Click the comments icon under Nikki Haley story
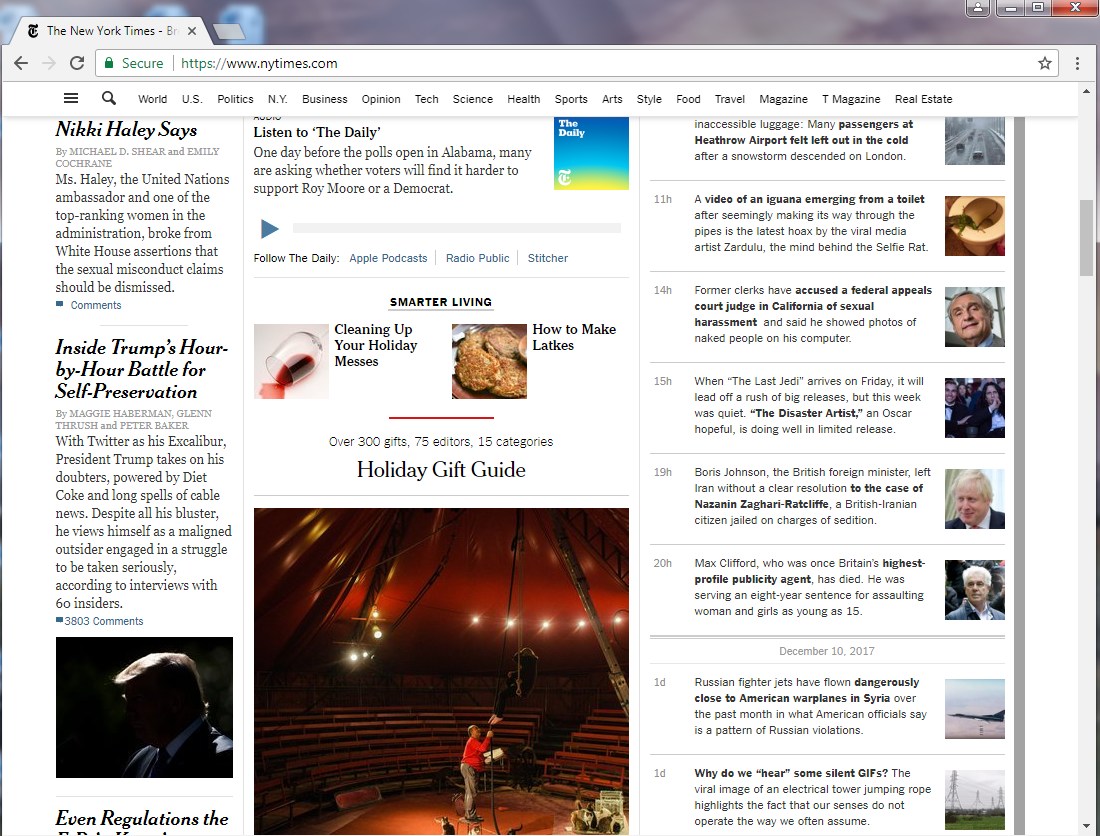This screenshot has width=1100, height=836. (x=60, y=304)
